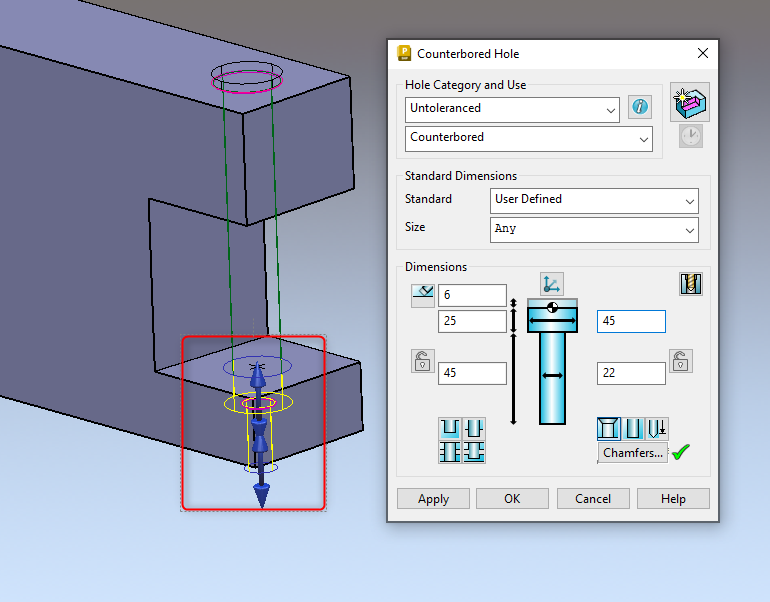Select the through-hole end condition icon
This screenshot has width=770, height=602.
(x=609, y=429)
